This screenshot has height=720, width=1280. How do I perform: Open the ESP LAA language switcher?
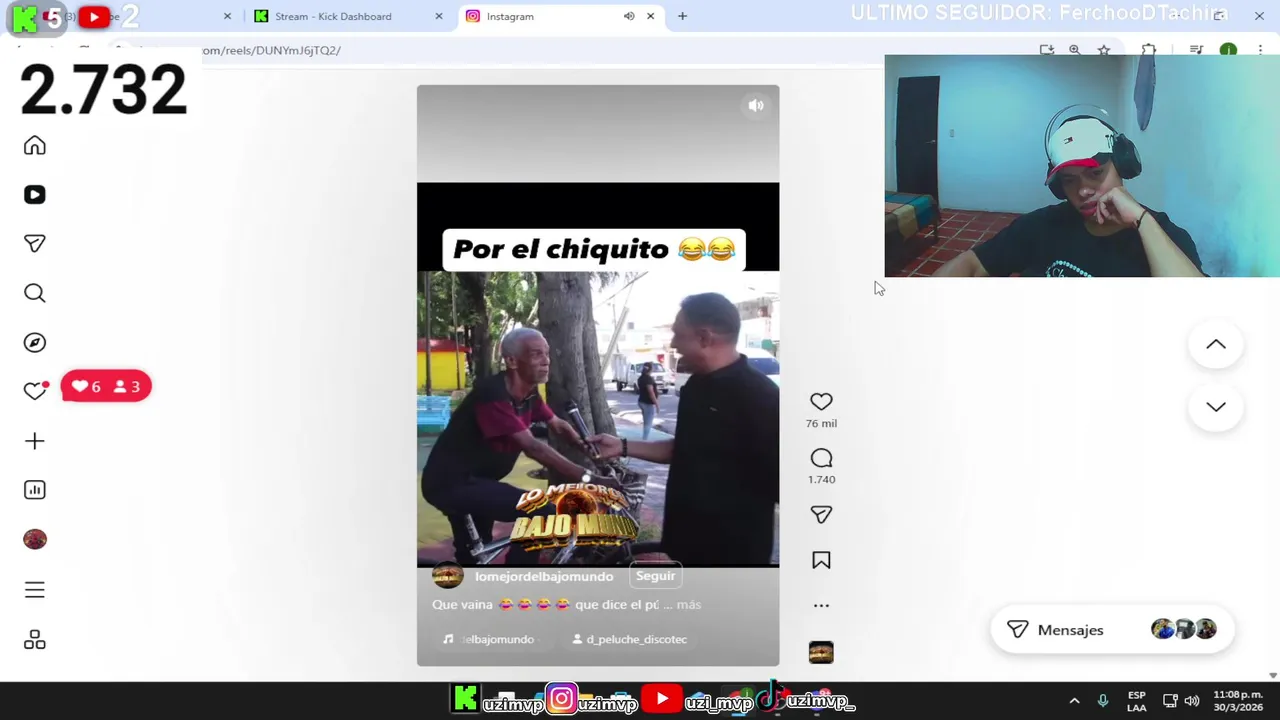tap(1137, 701)
